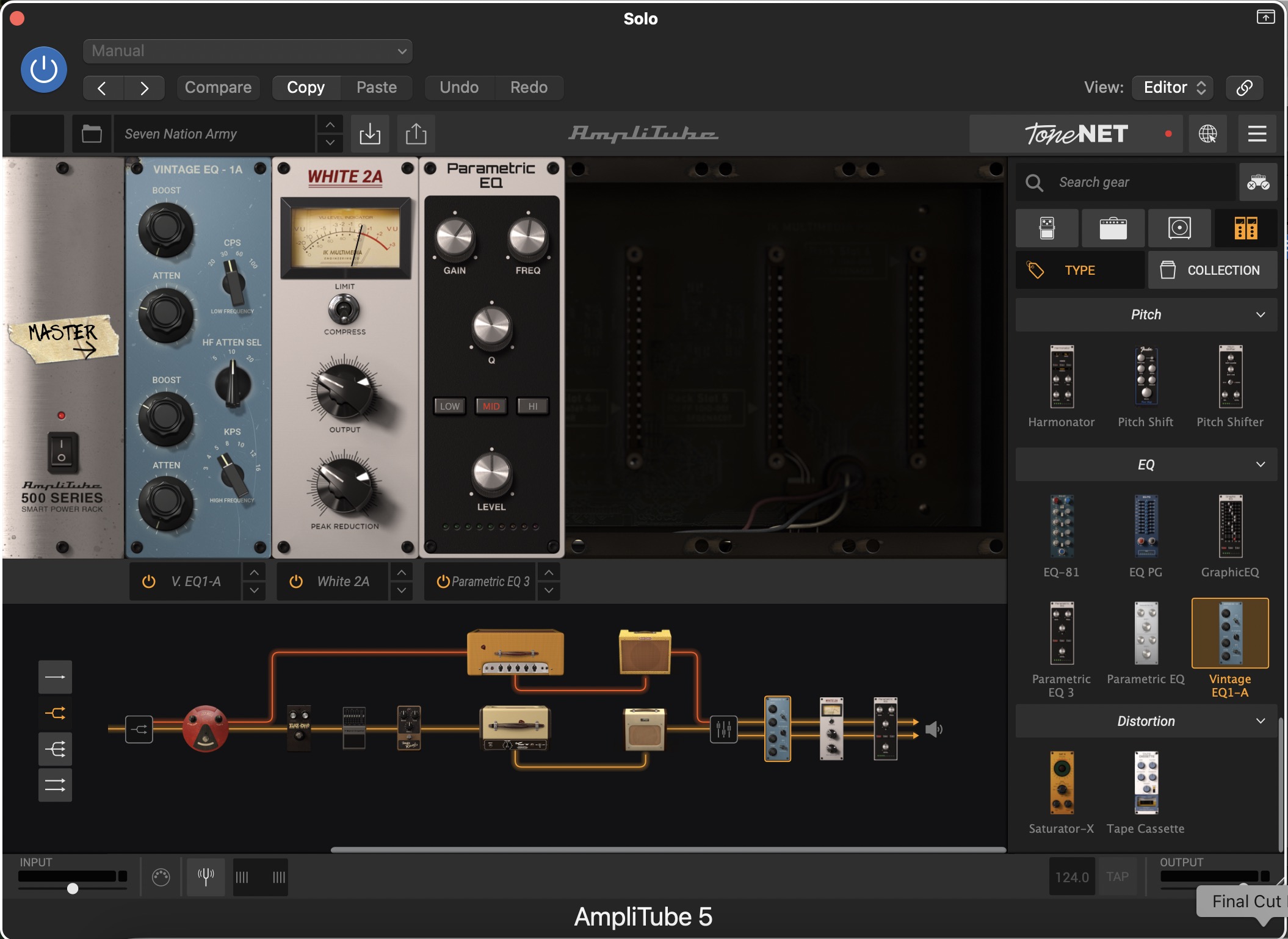Select the Parametric EQ 3 module

1062,649
